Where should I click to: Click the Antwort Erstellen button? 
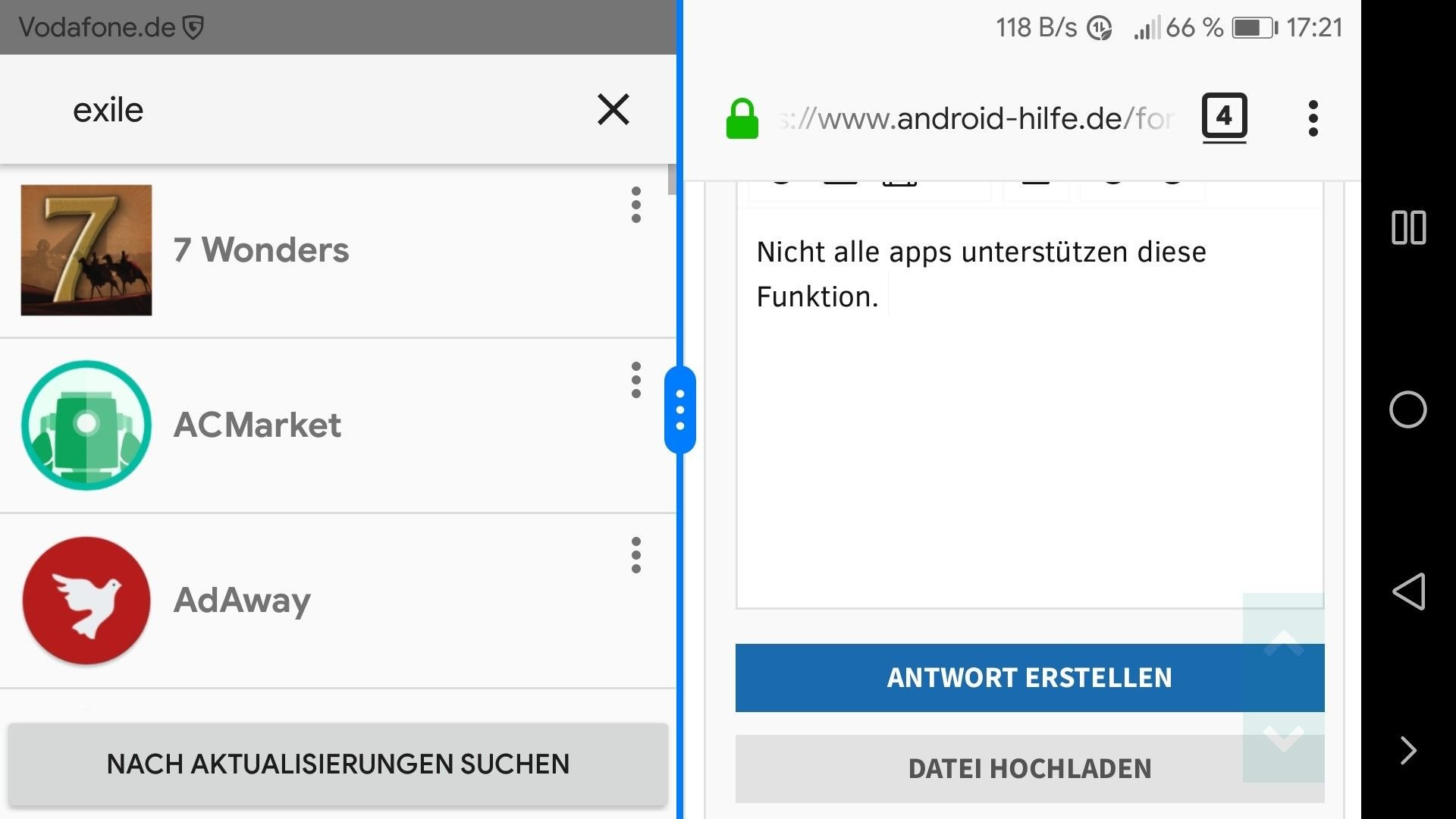click(x=1030, y=677)
